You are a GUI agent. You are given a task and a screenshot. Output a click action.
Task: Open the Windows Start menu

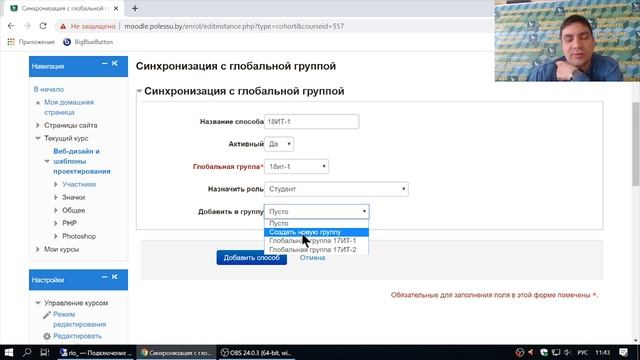9,352
